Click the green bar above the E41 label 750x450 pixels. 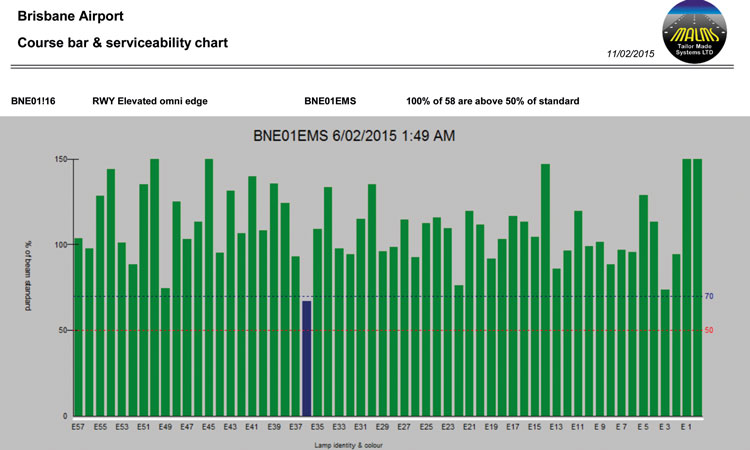point(252,296)
